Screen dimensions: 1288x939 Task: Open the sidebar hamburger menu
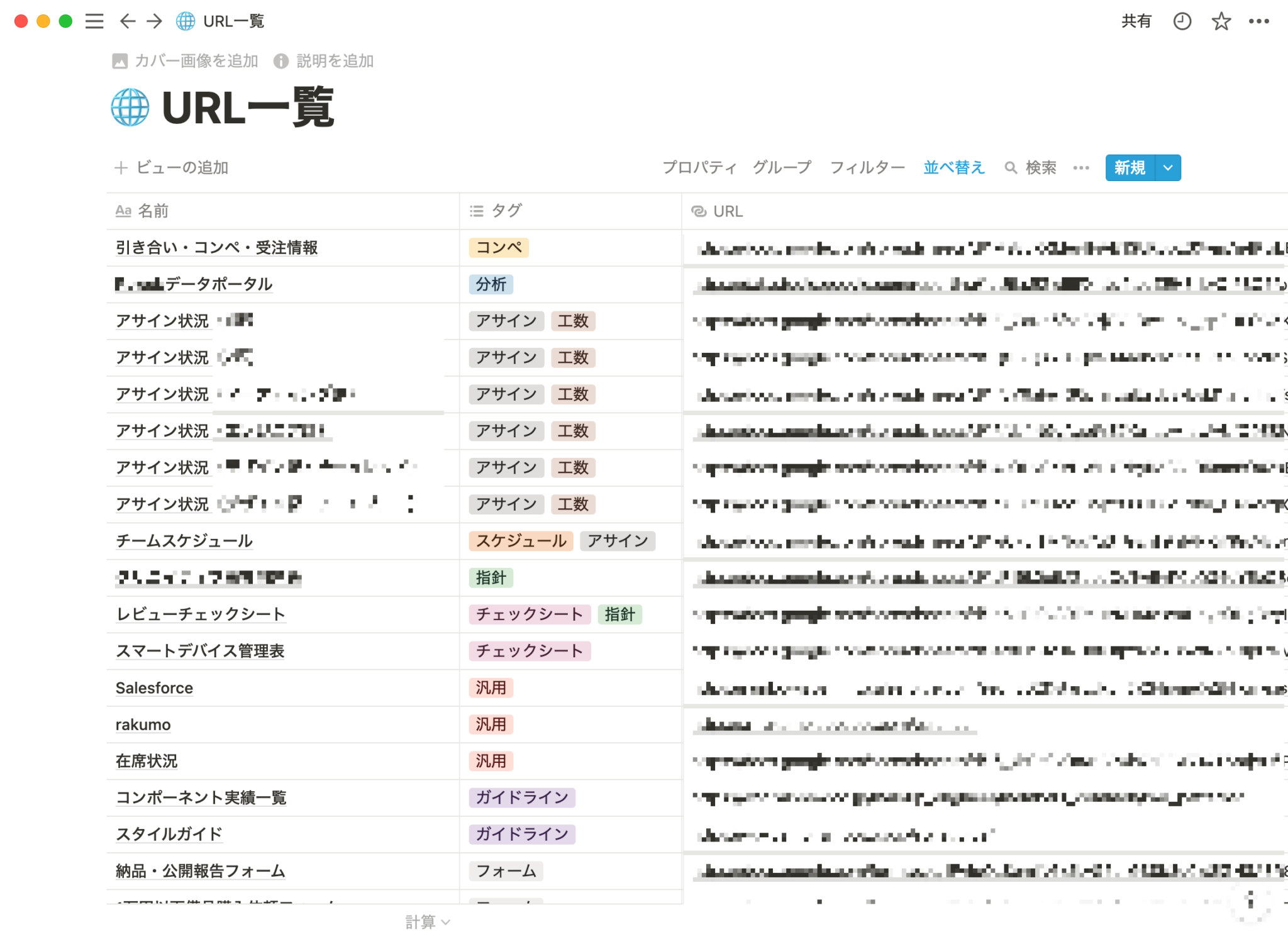point(94,21)
